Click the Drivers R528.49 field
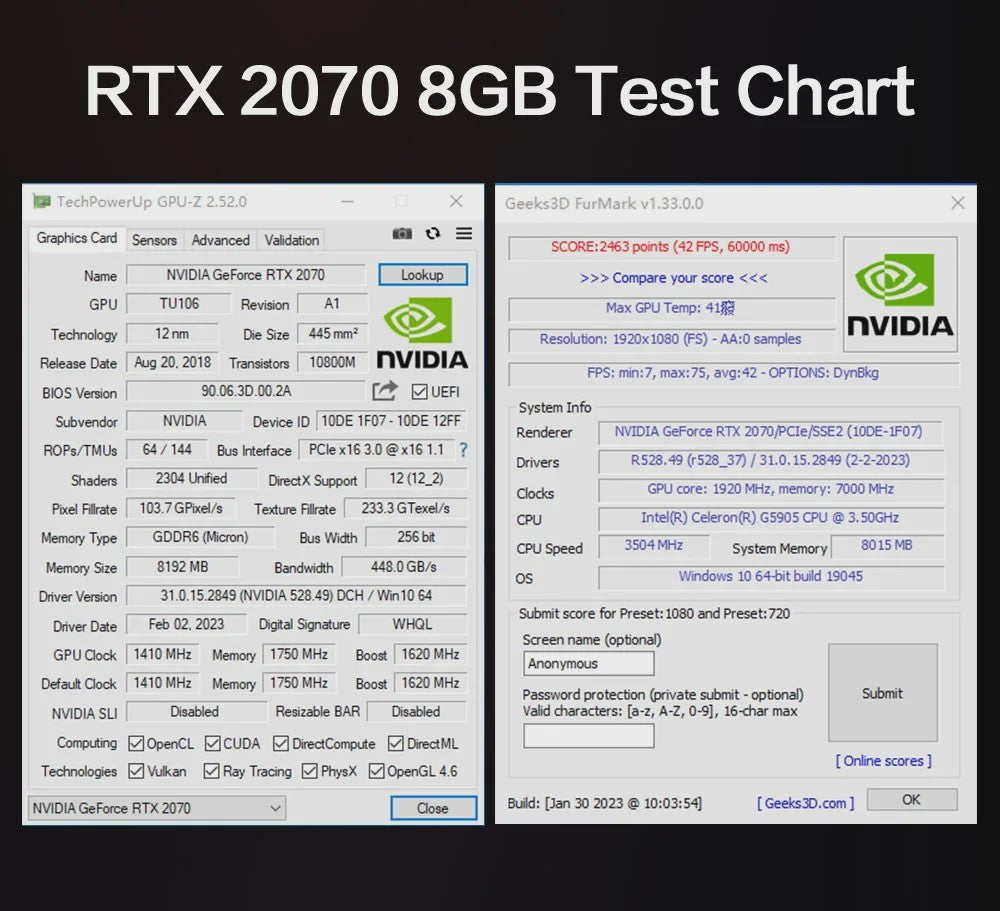This screenshot has width=1000, height=911. (770, 461)
